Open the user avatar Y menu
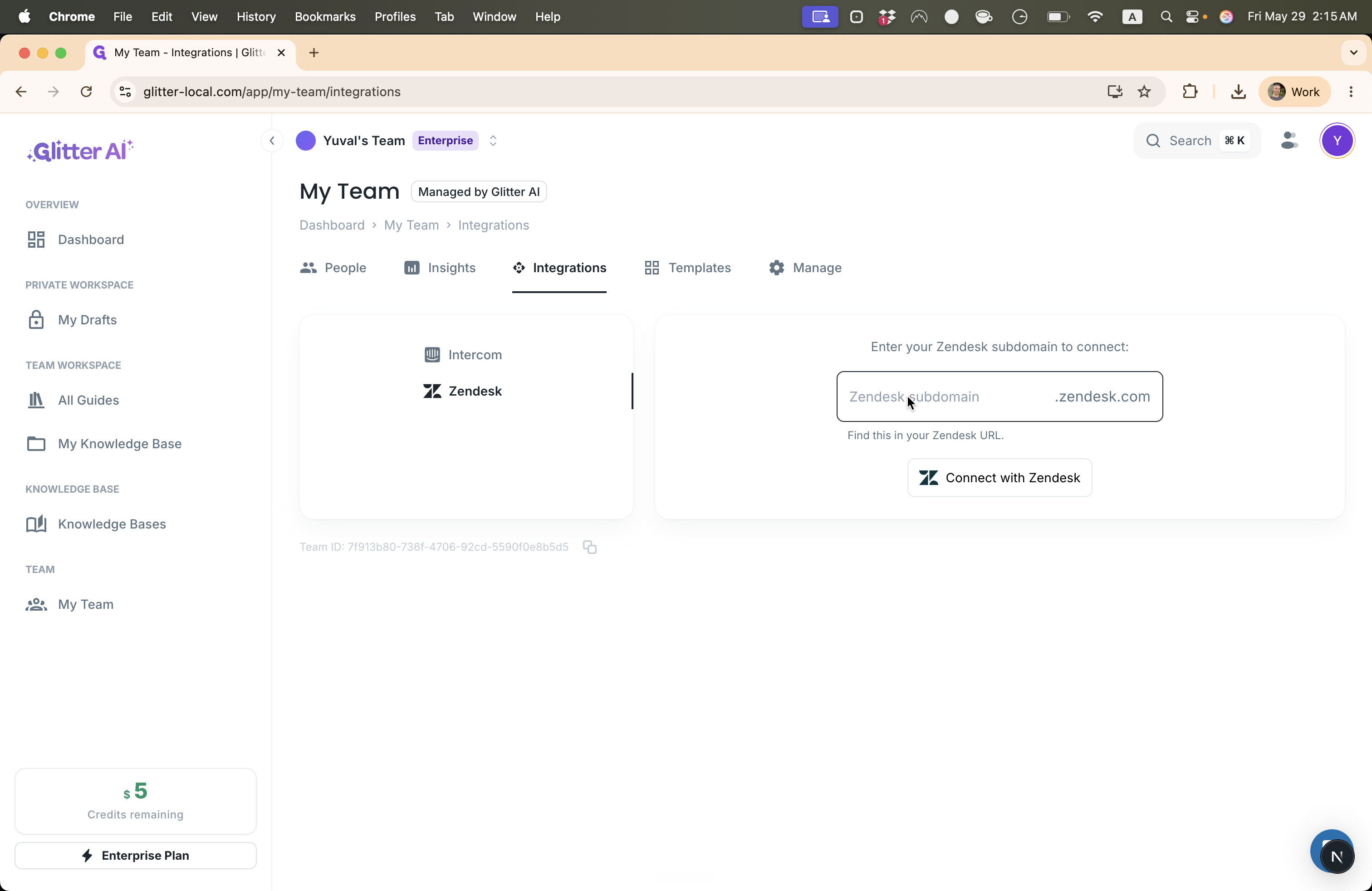 pos(1337,141)
